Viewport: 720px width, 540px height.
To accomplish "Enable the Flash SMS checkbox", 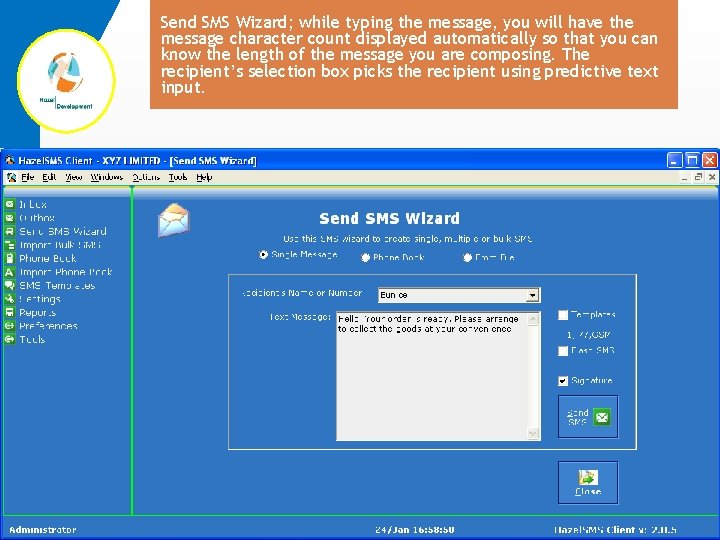I will [x=563, y=351].
